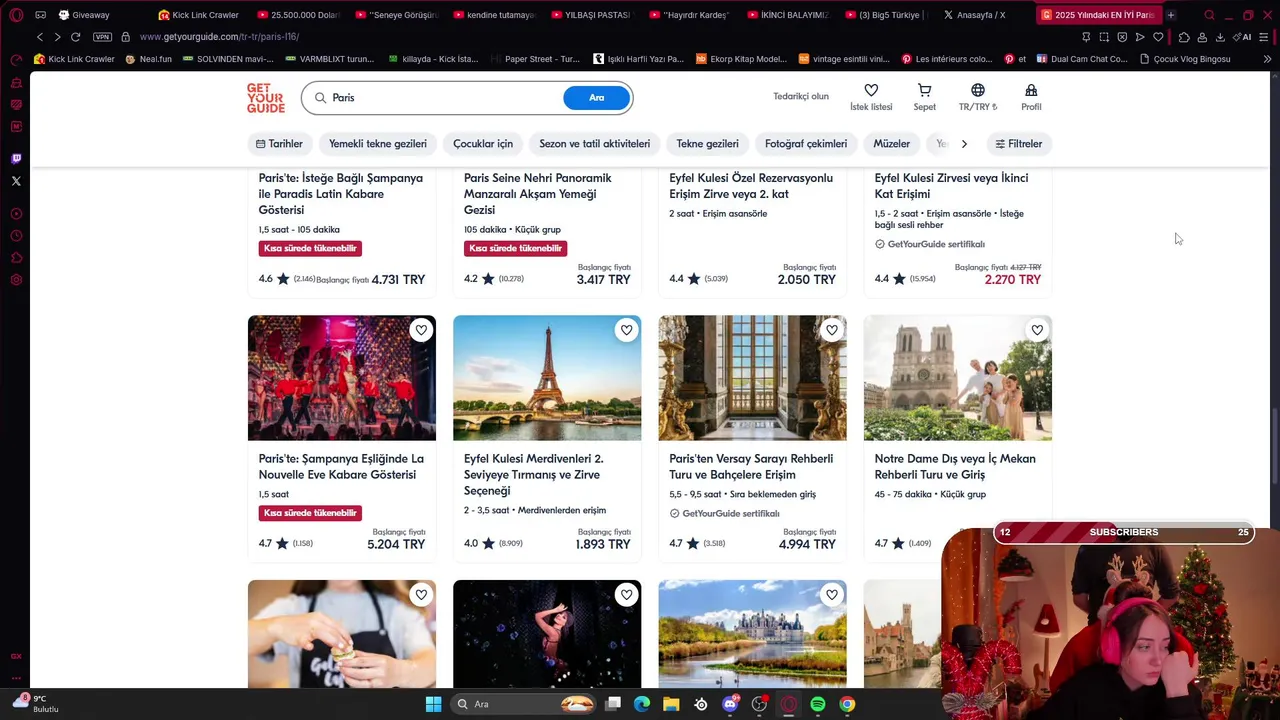The width and height of the screenshot is (1280, 720).
Task: Favorite the Versay Sarayı tour heart
Action: pos(831,330)
